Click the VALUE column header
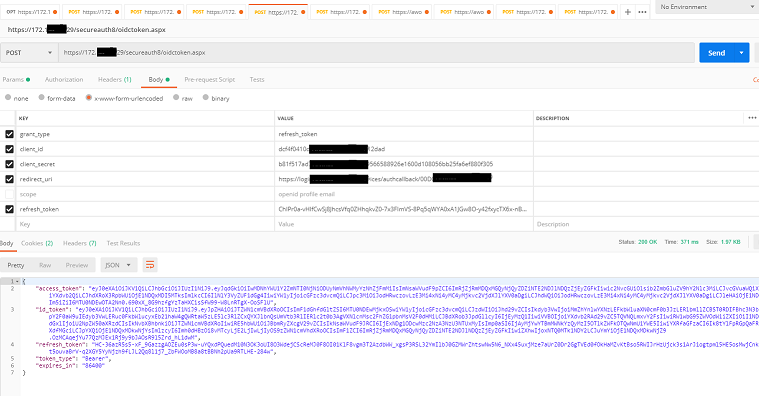759x396 pixels. click(x=286, y=118)
